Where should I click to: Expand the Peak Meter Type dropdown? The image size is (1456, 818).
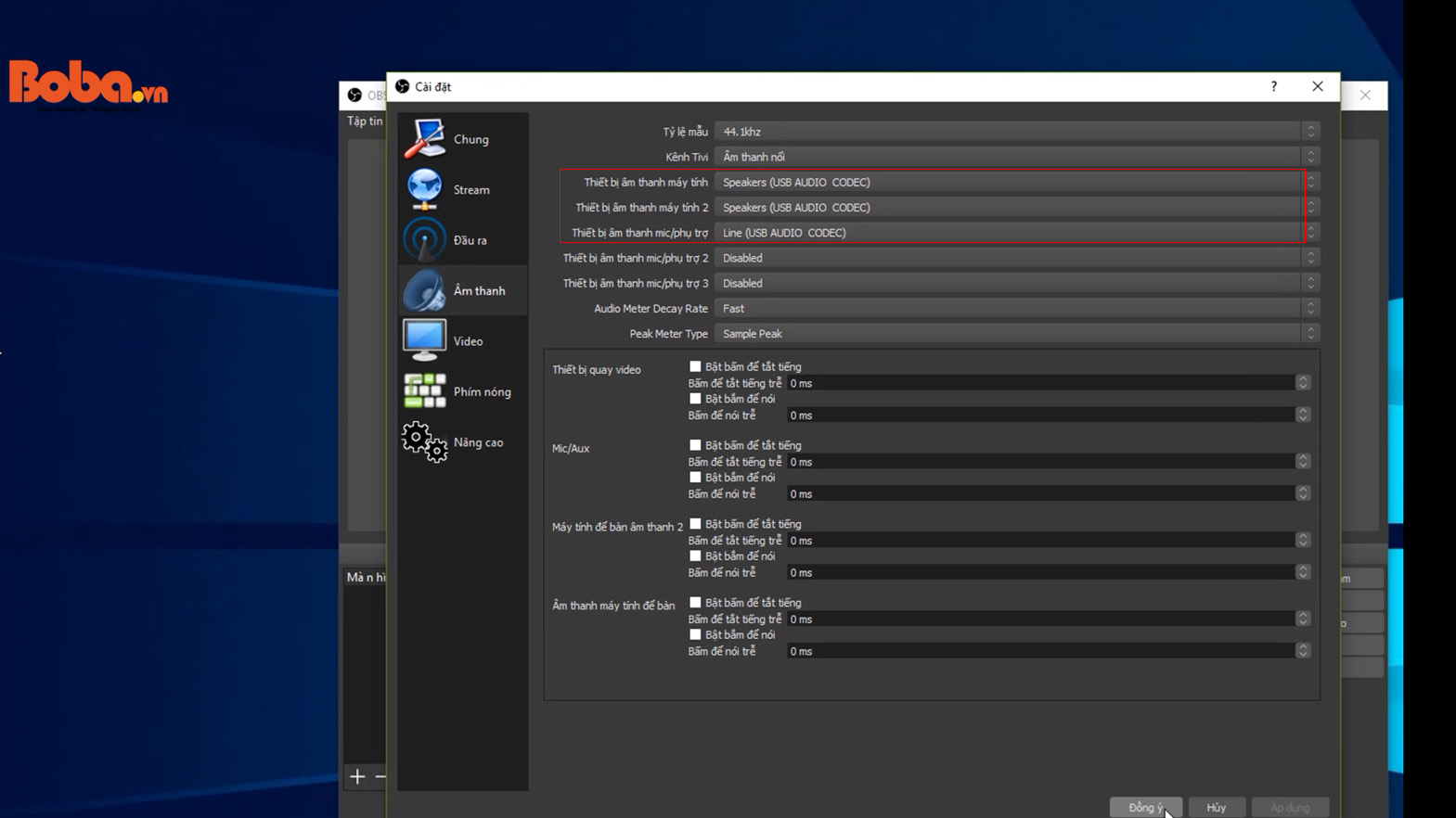click(1015, 334)
